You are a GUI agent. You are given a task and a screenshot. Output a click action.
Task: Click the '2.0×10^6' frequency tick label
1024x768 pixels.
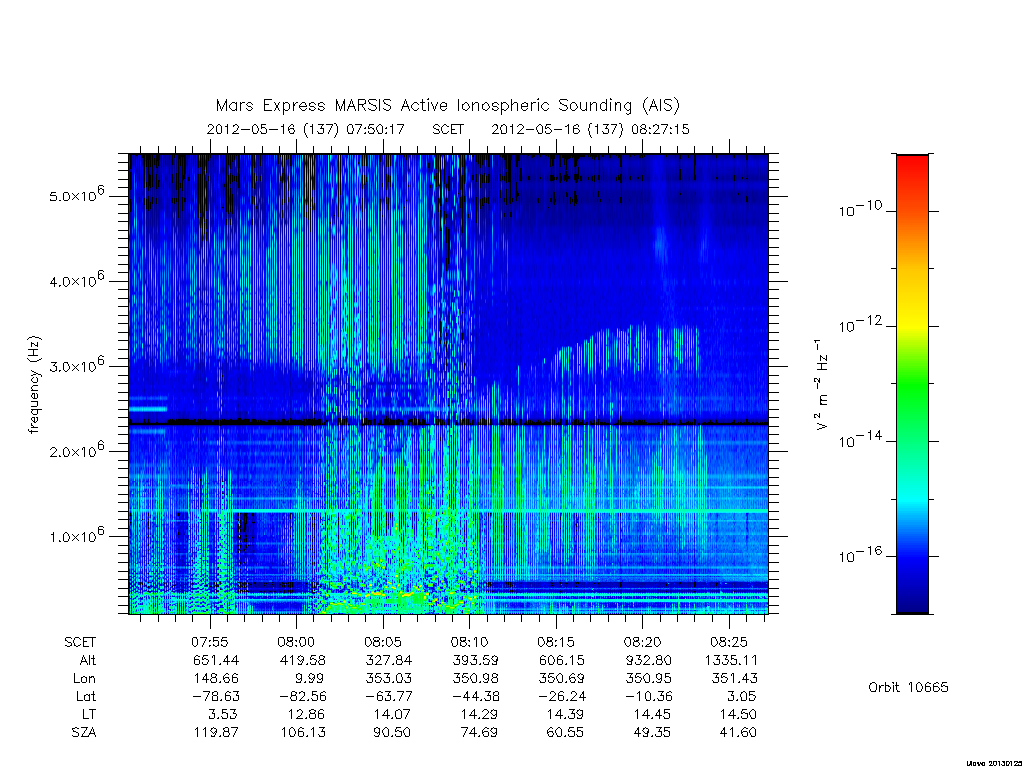pos(76,451)
